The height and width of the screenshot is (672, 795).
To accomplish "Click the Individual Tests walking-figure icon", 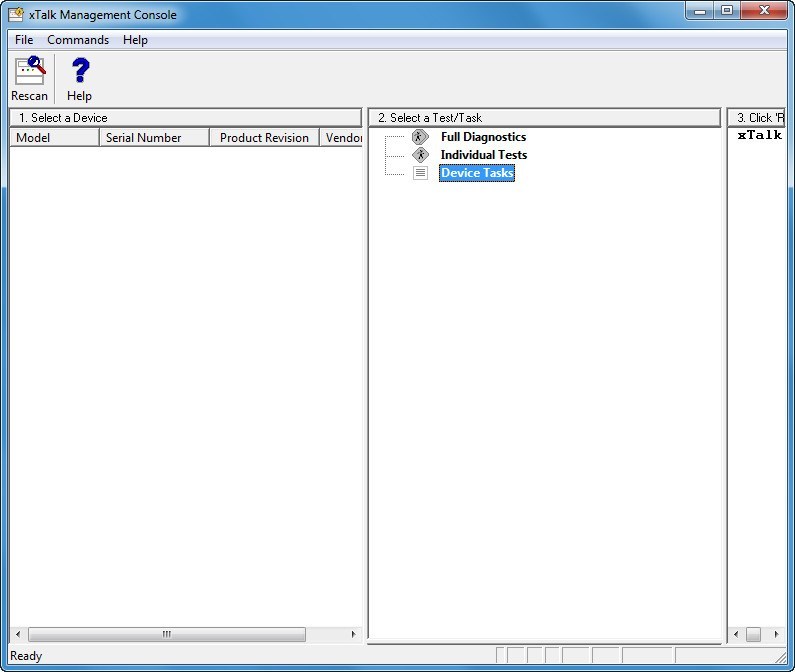I will 420,155.
